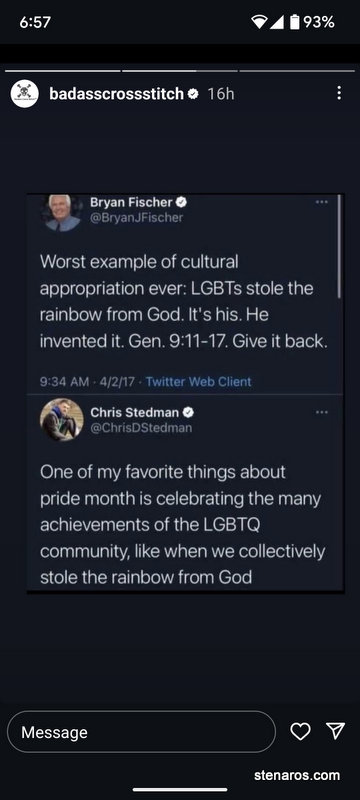
Task: Tap verified badge next to badasscrossstitch
Action: pos(194,94)
